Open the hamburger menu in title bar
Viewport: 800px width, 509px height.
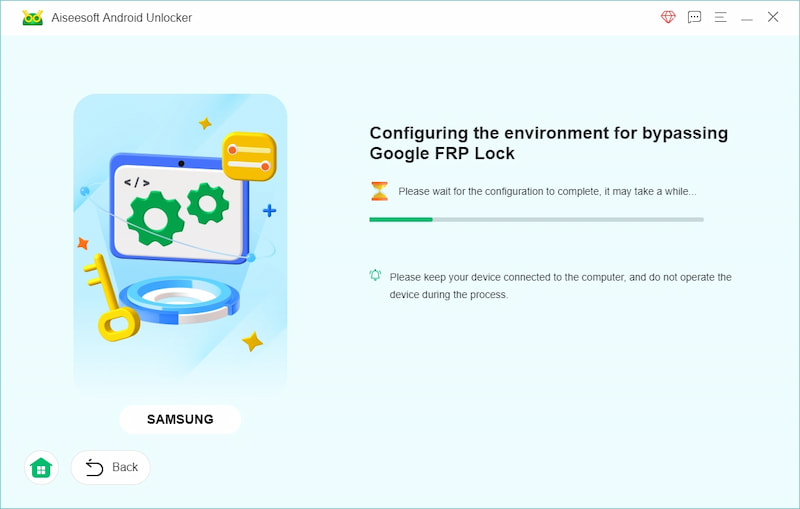[720, 17]
